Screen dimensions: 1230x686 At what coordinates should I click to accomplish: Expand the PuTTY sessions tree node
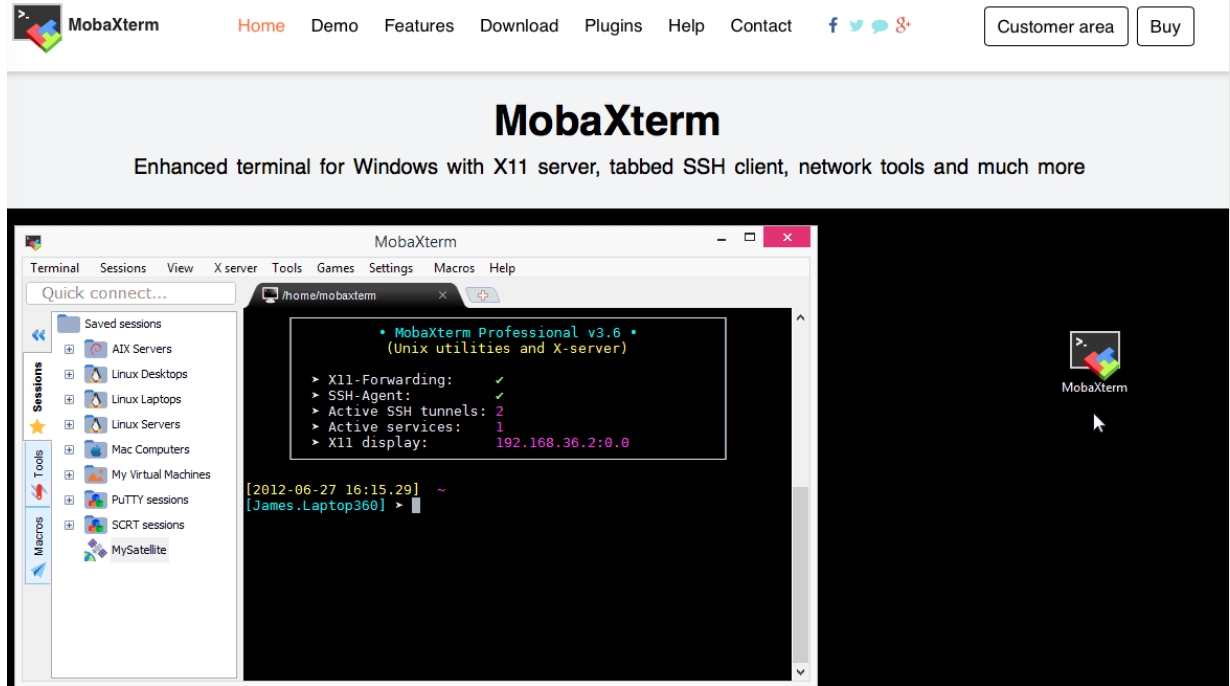[x=69, y=499]
